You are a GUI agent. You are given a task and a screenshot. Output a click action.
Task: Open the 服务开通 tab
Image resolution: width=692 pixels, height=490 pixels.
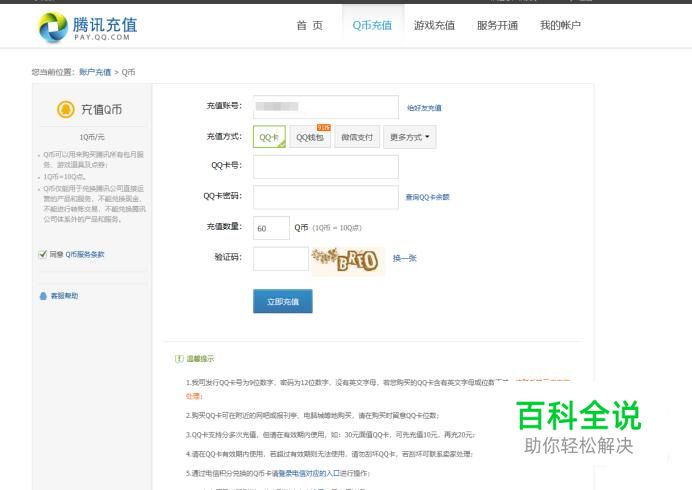tap(497, 26)
